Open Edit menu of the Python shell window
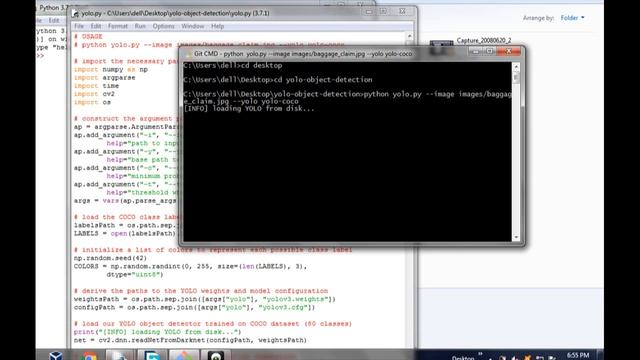640x360 pixels. click(x=54, y=20)
